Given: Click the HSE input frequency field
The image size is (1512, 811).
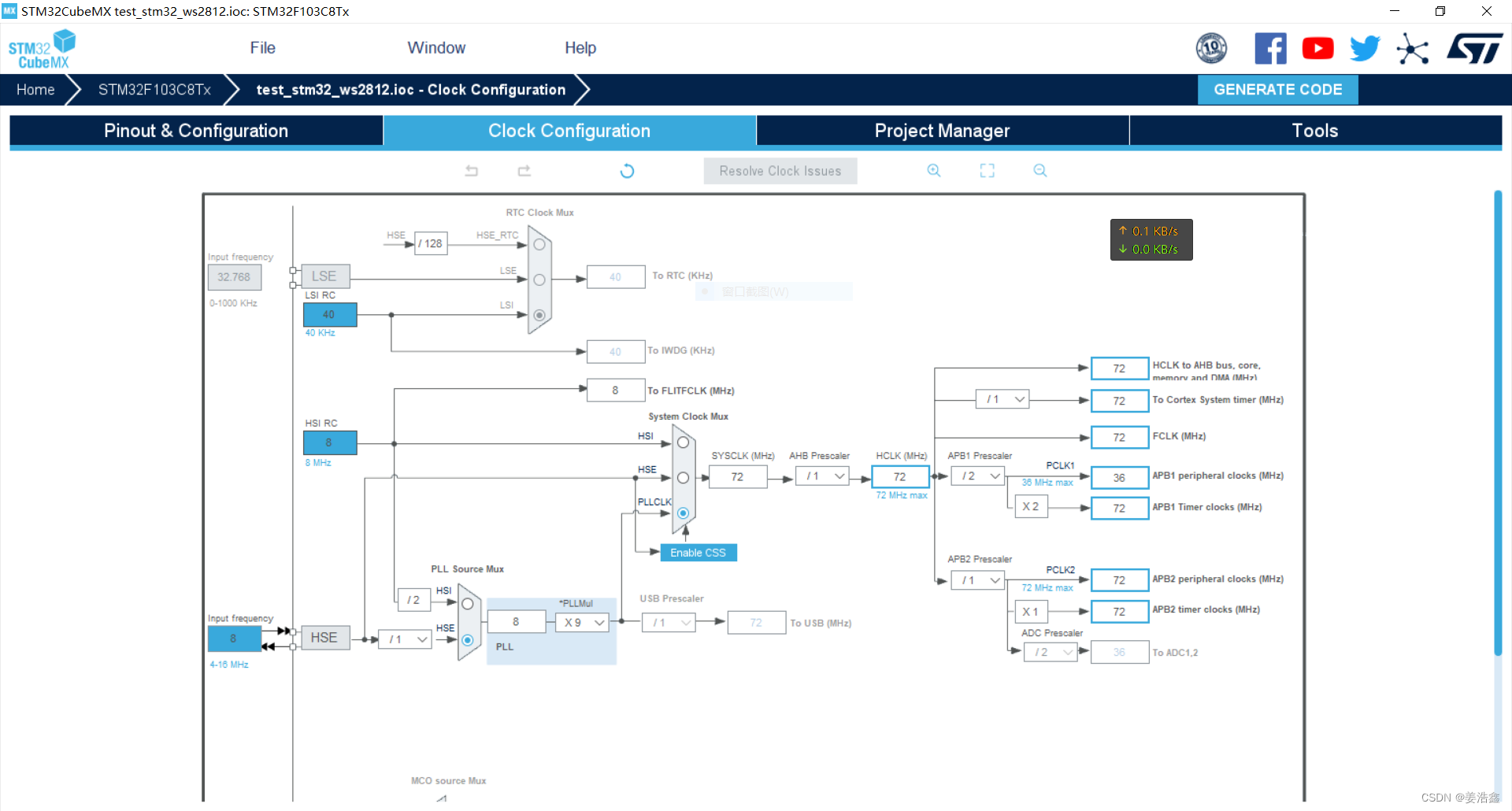Looking at the screenshot, I should tap(234, 639).
